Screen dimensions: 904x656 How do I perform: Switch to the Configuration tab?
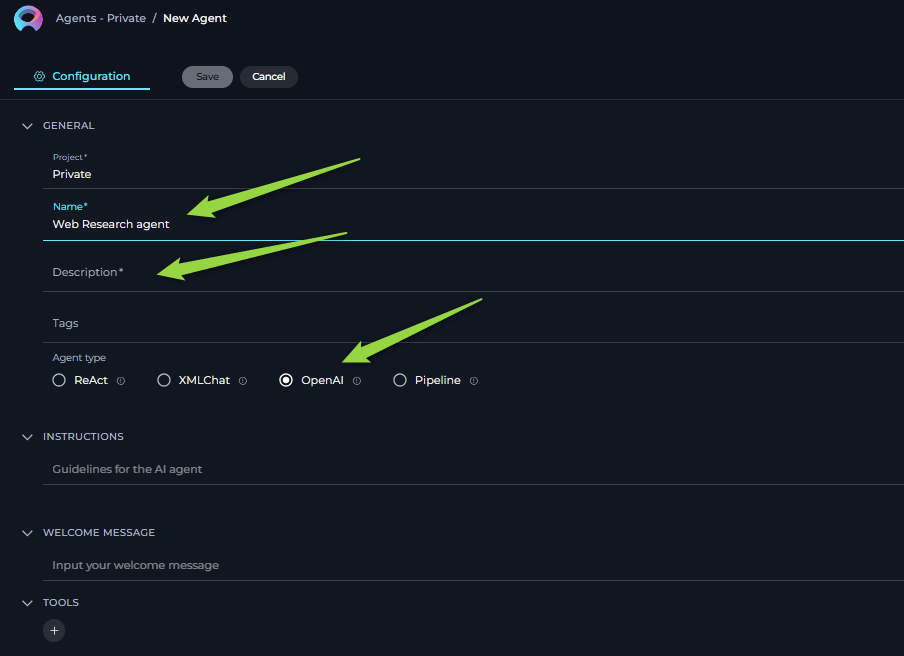pos(82,76)
